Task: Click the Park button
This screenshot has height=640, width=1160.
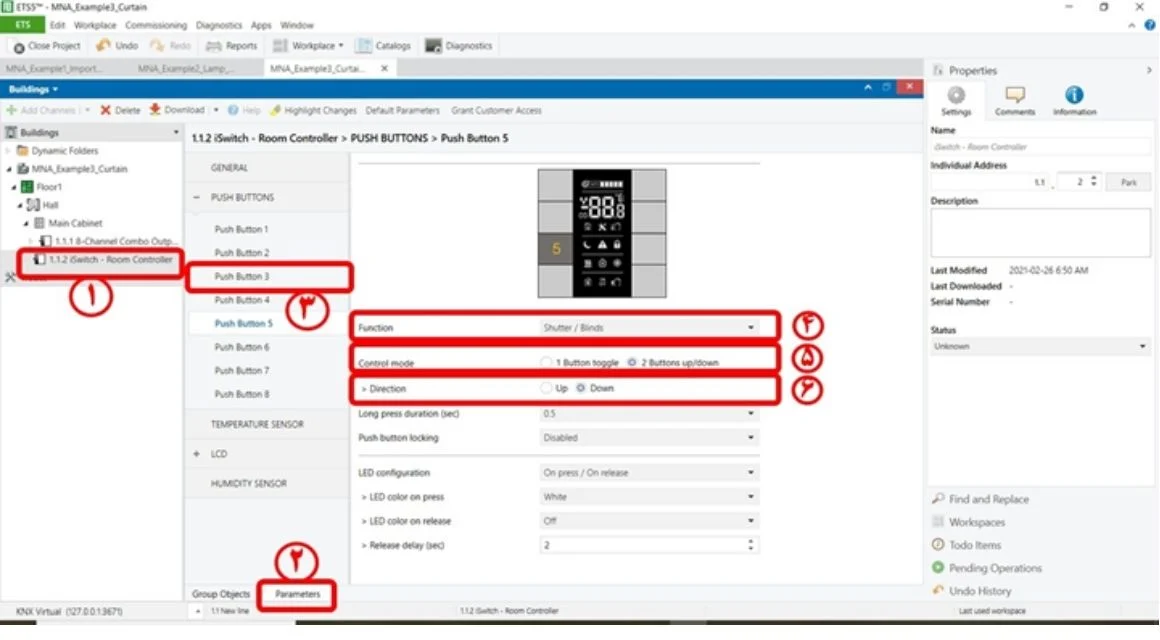Action: tap(1128, 182)
